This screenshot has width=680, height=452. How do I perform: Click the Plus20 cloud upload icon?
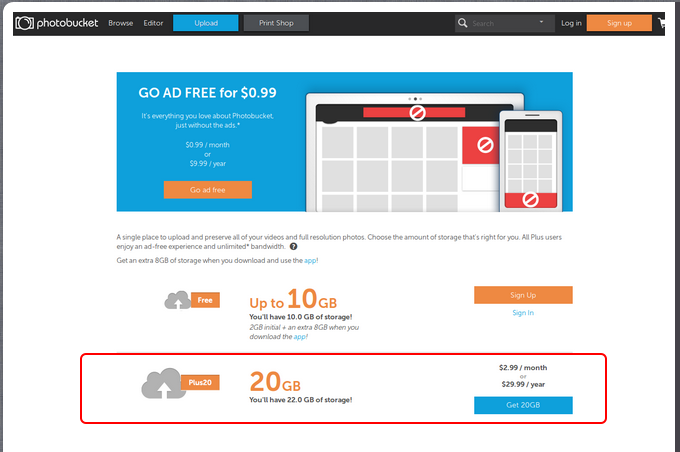164,383
